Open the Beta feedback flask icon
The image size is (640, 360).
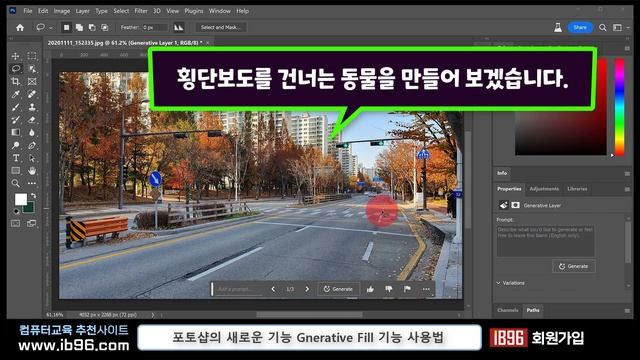(x=558, y=27)
